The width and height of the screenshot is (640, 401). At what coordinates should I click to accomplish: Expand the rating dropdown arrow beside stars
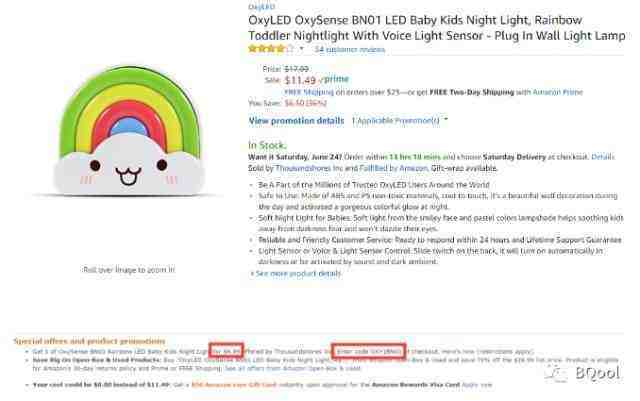coord(302,49)
